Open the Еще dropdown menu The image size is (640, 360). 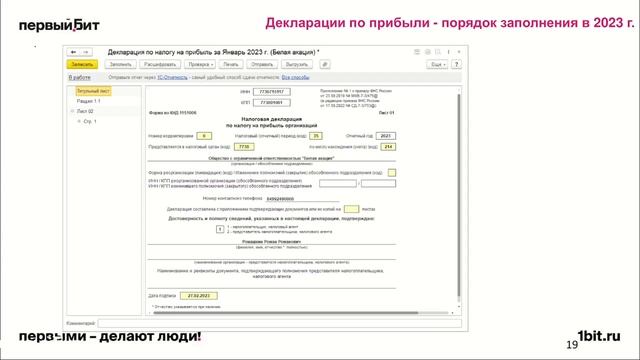437,64
